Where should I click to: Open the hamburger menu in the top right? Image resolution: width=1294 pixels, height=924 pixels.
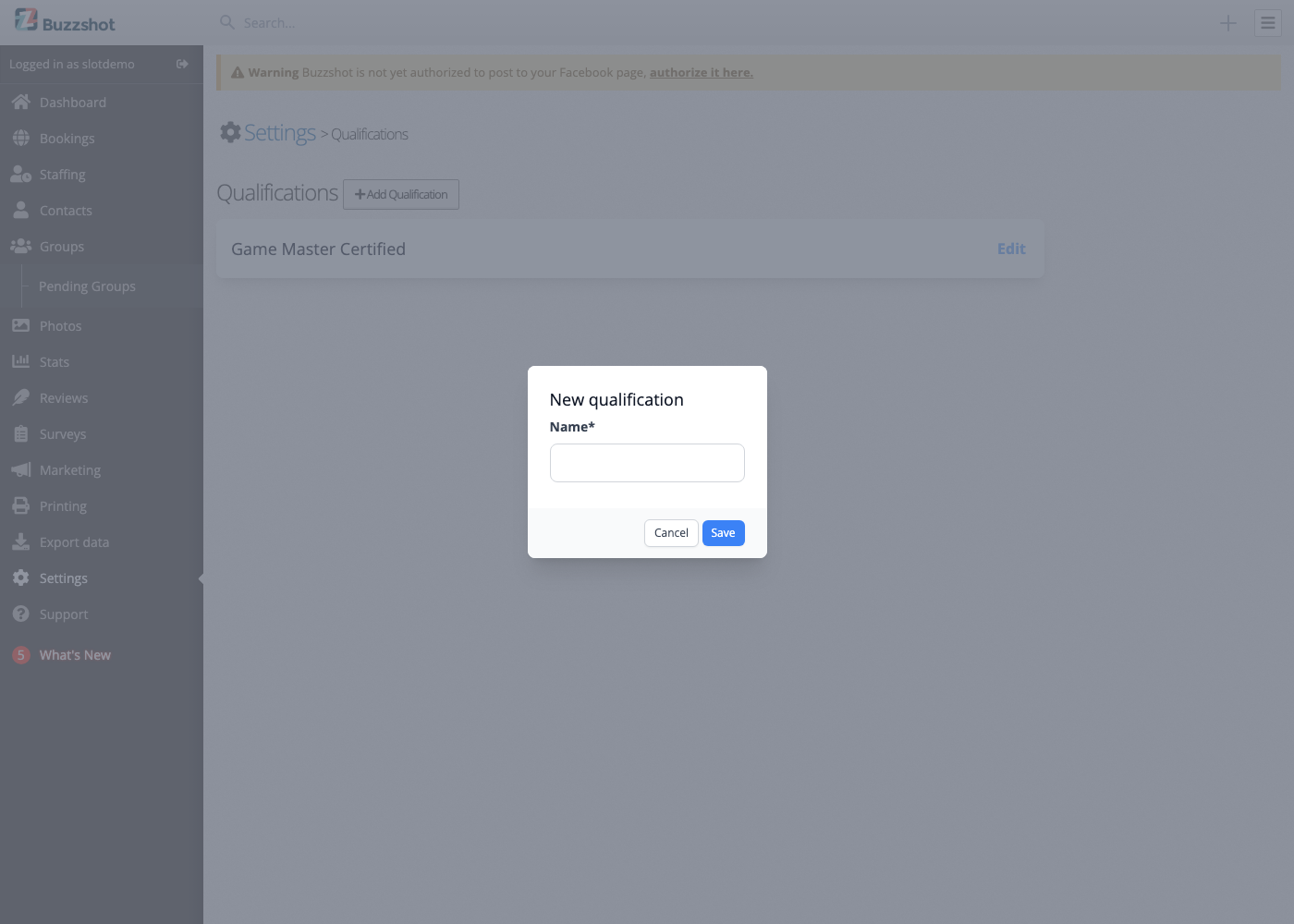point(1268,23)
